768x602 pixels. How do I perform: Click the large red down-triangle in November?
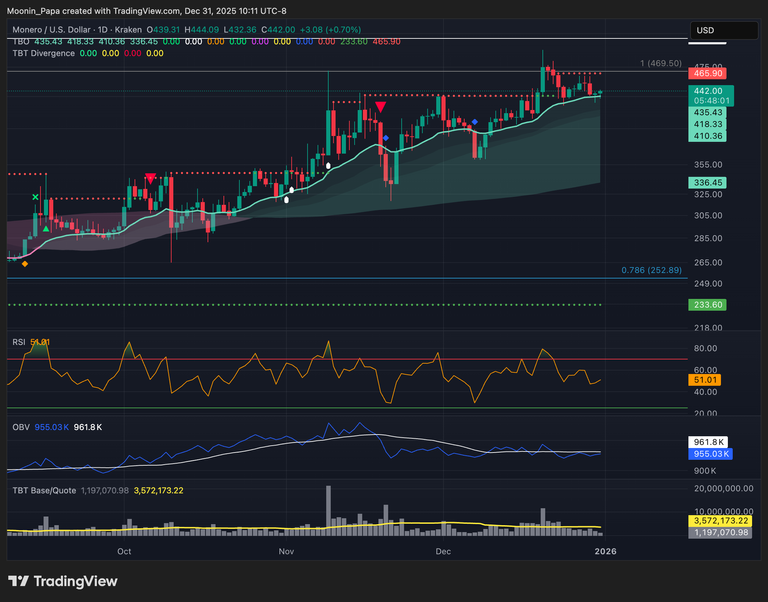(381, 105)
